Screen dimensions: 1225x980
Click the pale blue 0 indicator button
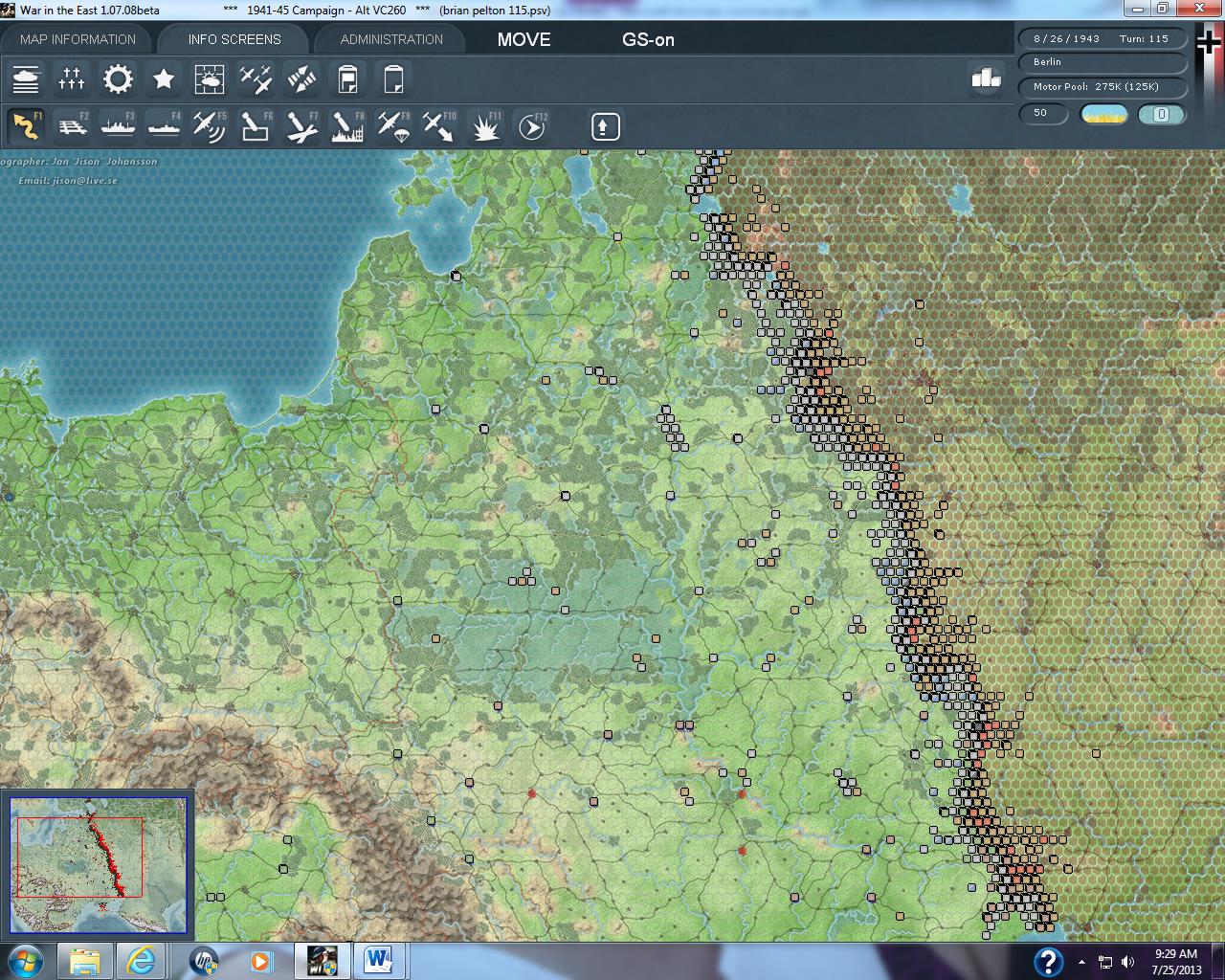(x=1162, y=114)
